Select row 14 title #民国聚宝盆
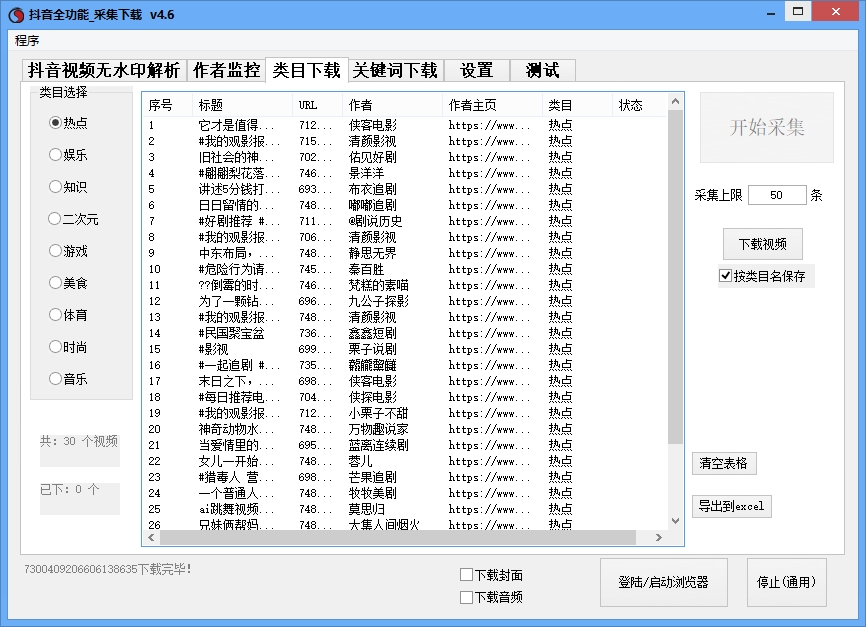The height and width of the screenshot is (627, 866). click(x=231, y=334)
